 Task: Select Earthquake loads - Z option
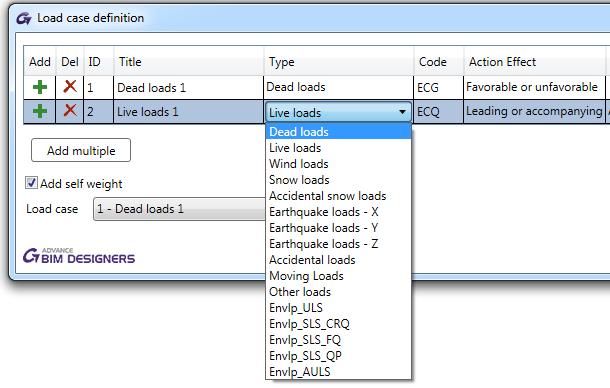pos(338,244)
